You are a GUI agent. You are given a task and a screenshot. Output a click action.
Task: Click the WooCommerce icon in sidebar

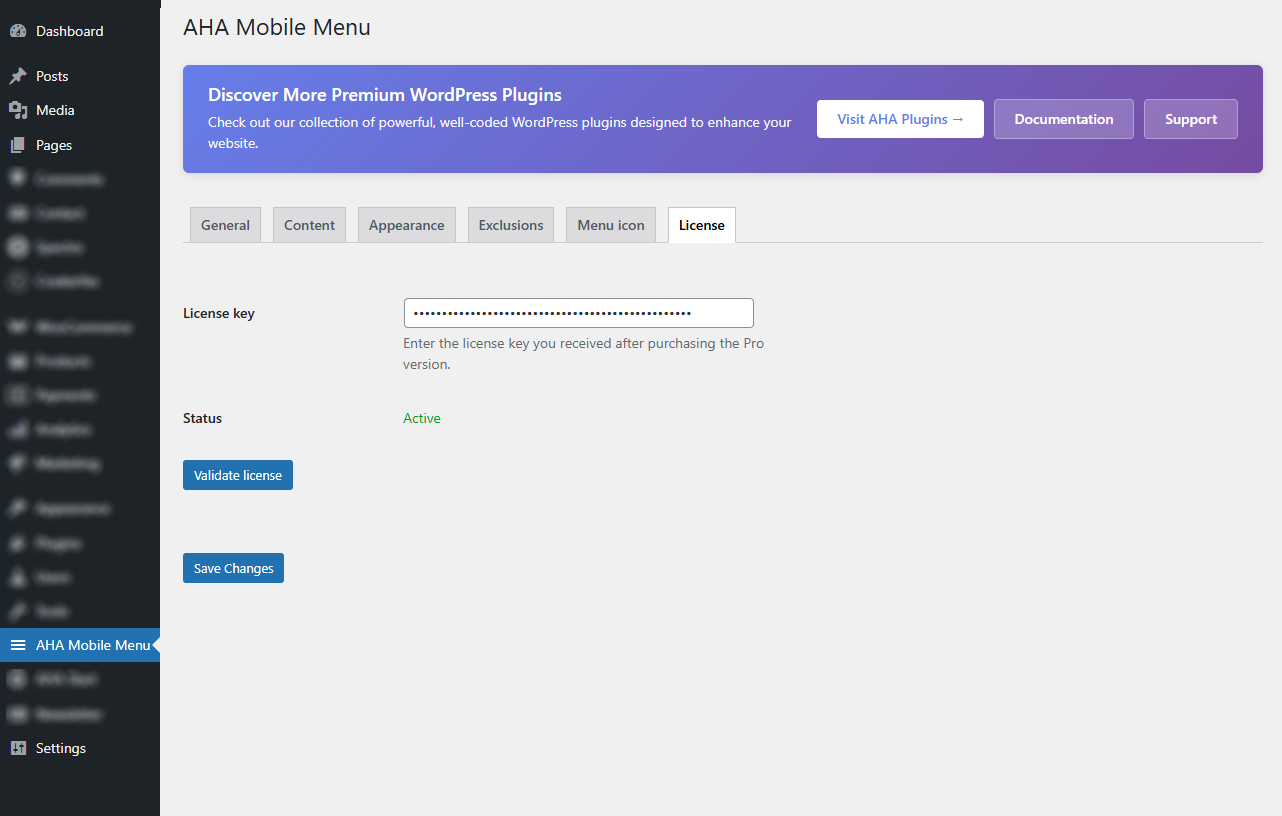[x=18, y=327]
